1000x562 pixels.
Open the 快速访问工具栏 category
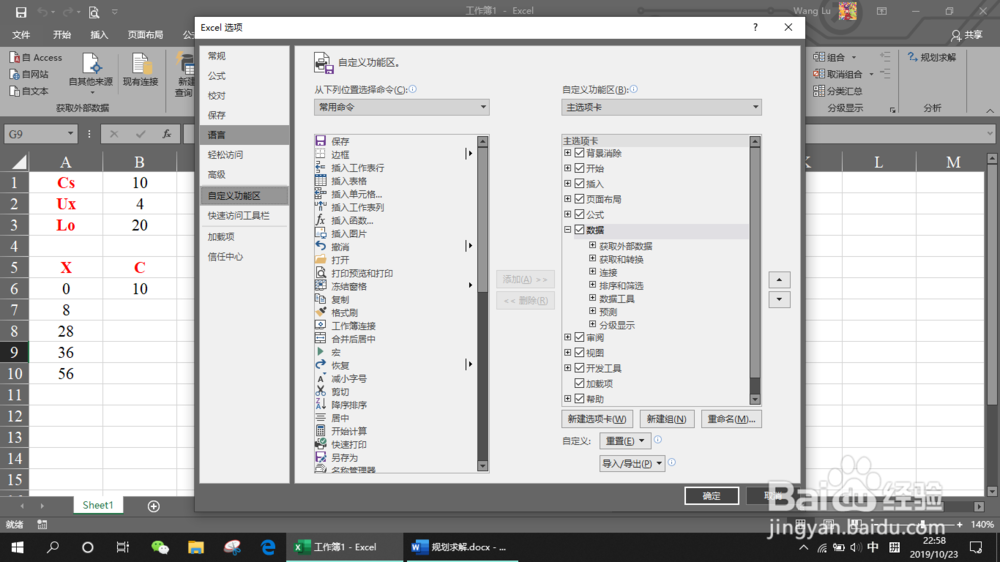pyautogui.click(x=244, y=216)
